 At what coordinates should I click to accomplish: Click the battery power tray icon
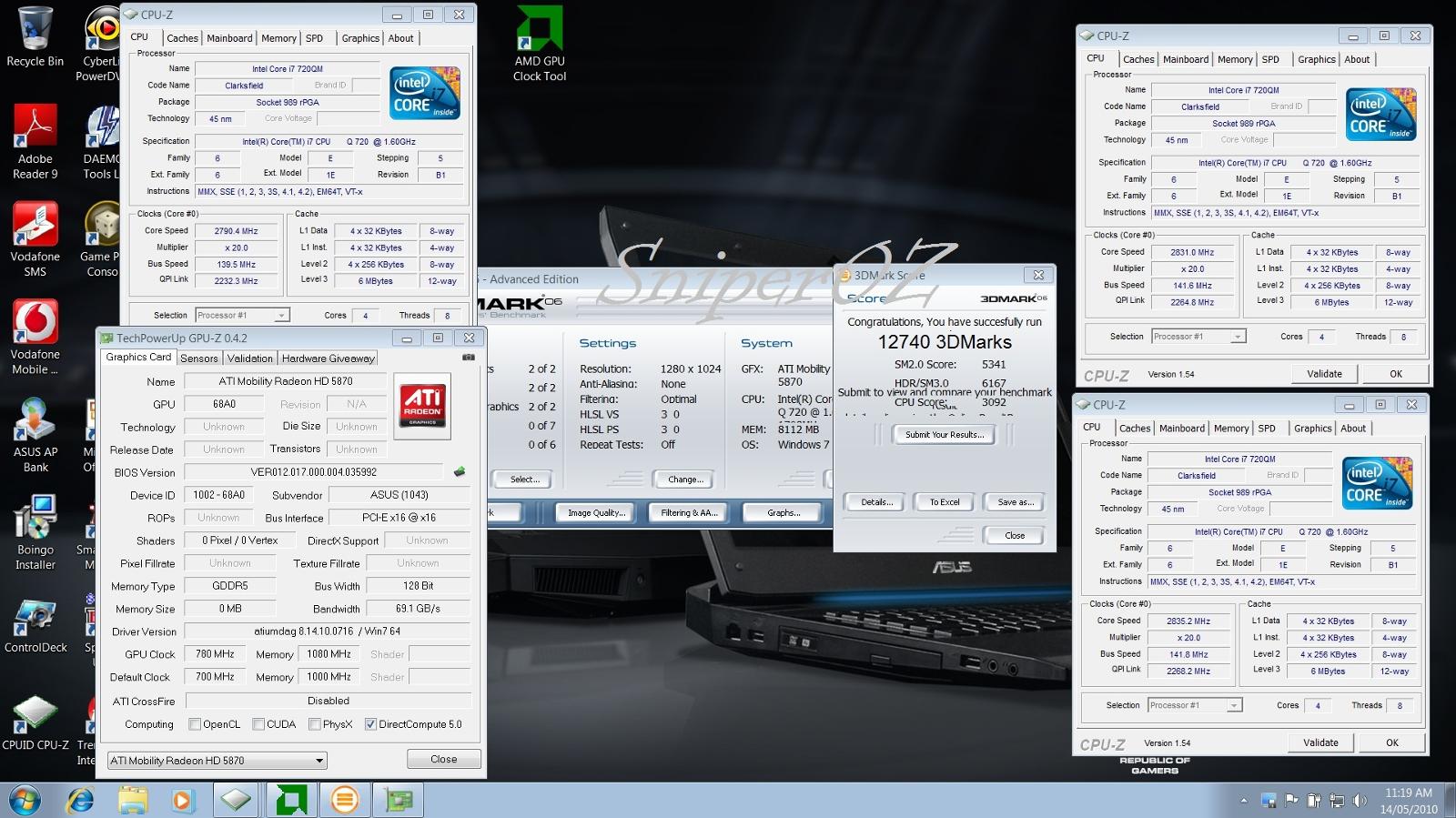coord(1314,801)
